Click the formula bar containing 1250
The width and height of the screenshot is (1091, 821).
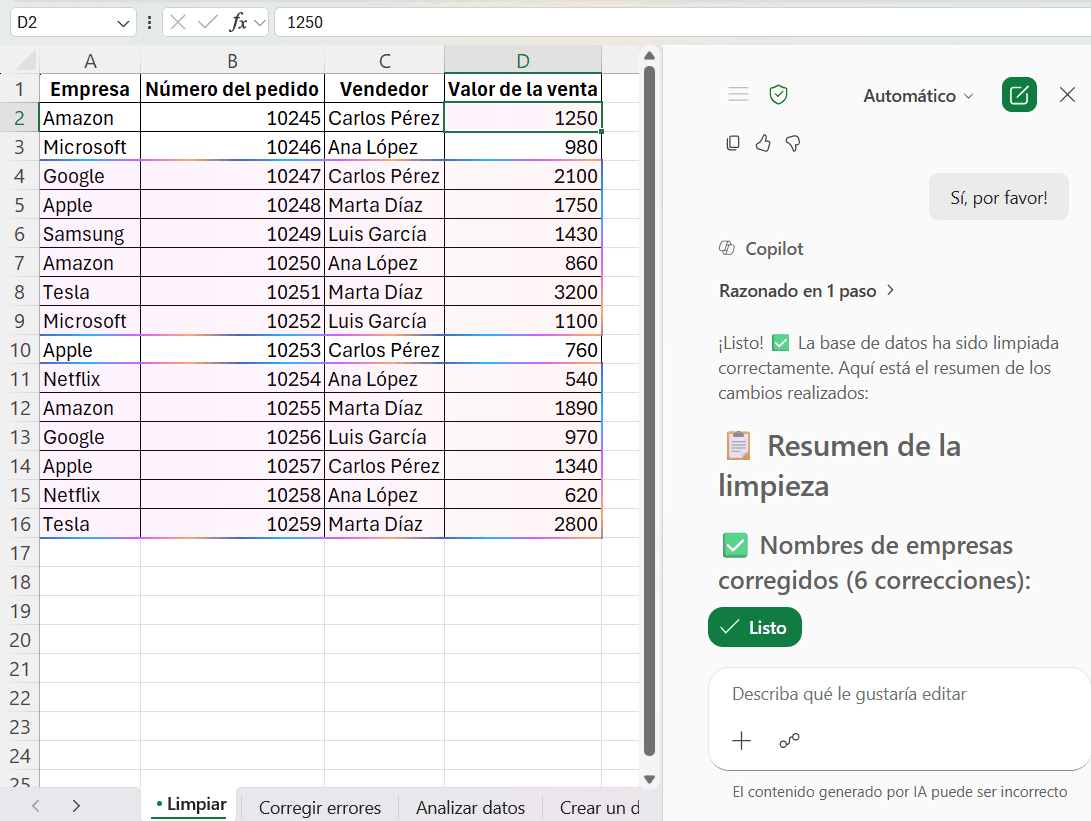pyautogui.click(x=682, y=22)
